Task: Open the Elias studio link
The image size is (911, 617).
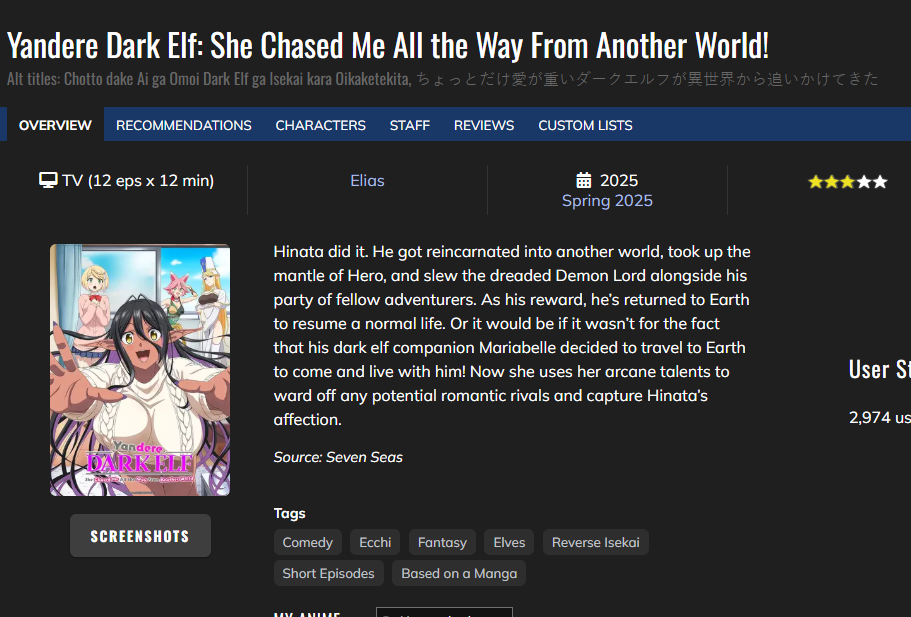Action: pyautogui.click(x=367, y=181)
